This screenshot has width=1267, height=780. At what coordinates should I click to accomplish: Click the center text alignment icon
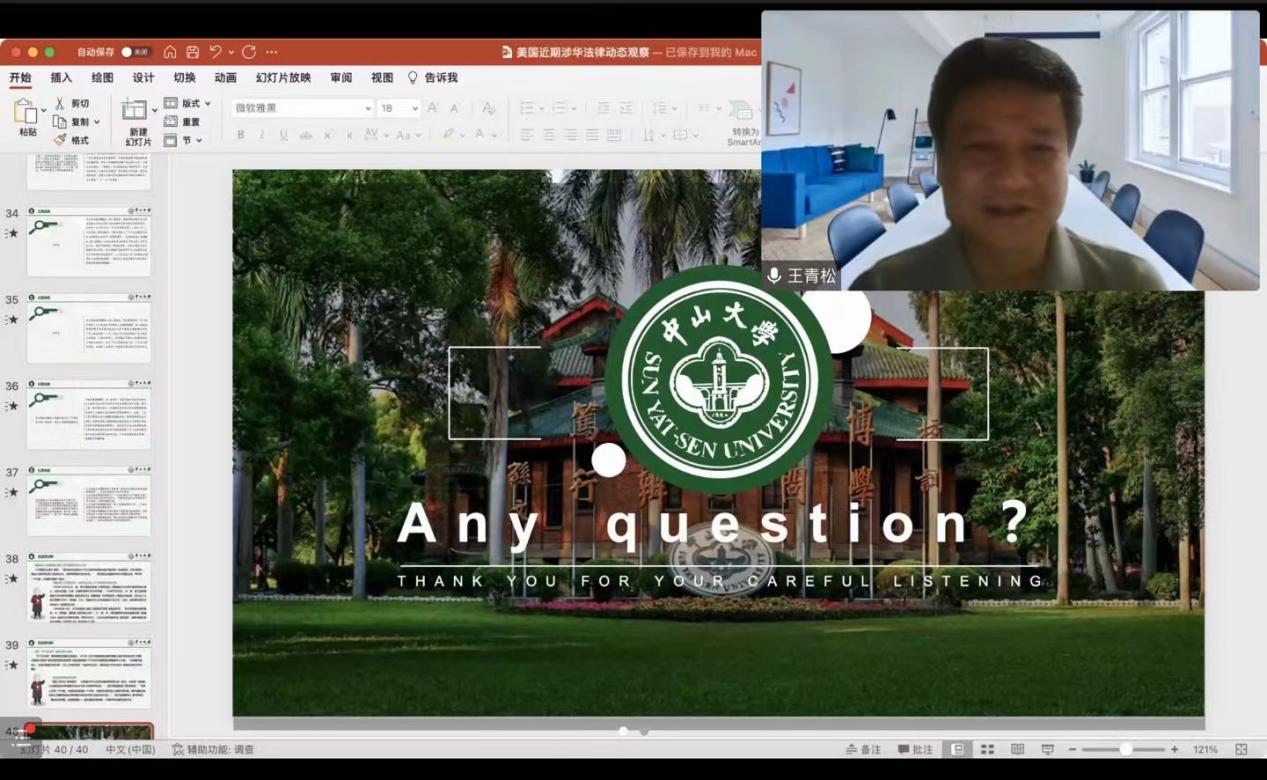point(548,134)
